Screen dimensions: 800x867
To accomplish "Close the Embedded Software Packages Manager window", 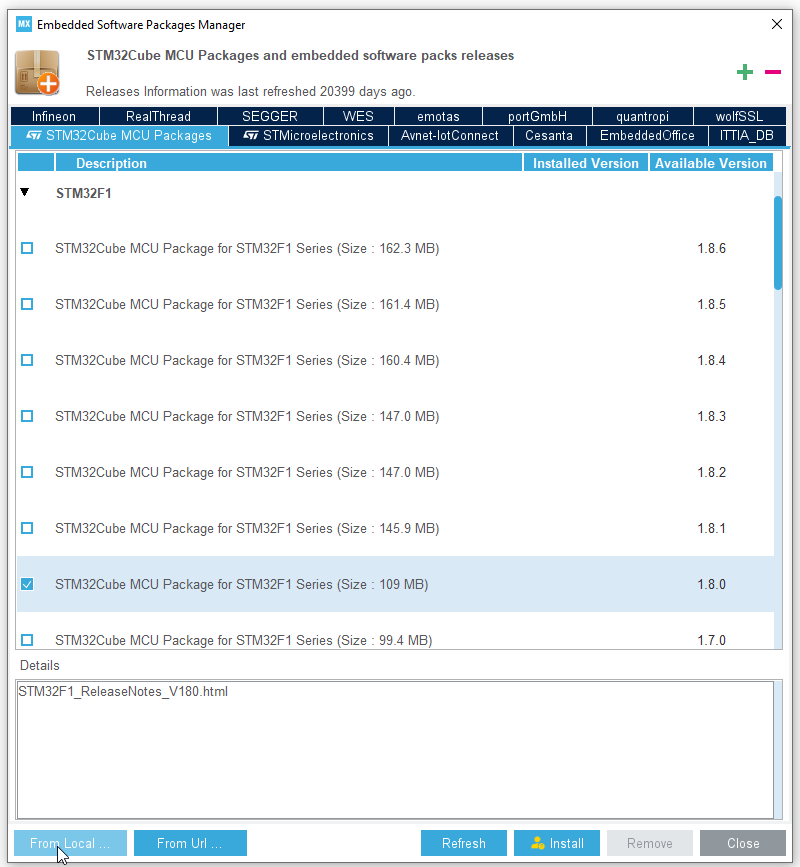I will [x=777, y=24].
